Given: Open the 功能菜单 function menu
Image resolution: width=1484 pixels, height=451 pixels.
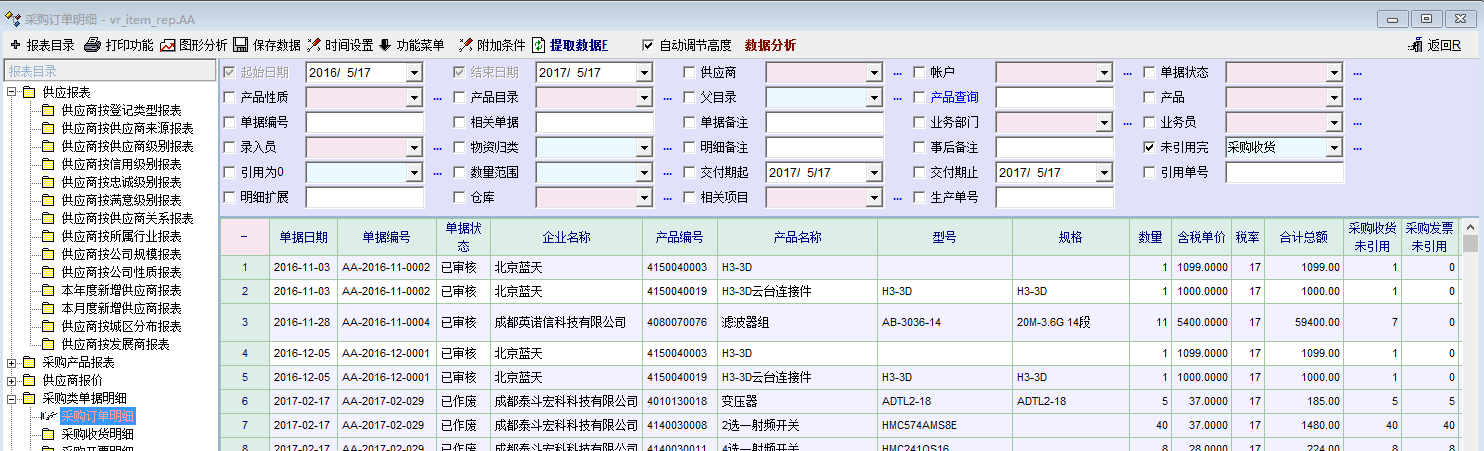Looking at the screenshot, I should [385, 45].
